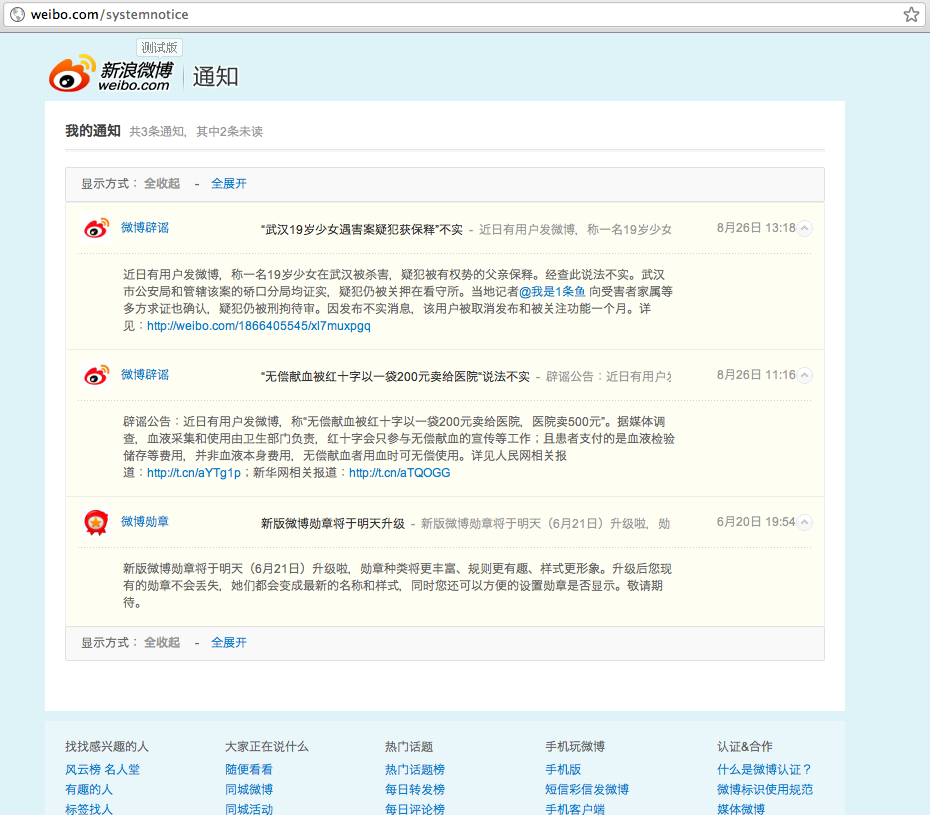Open the http://t.cn/aYTg1p link
The height and width of the screenshot is (815, 930).
(x=194, y=473)
